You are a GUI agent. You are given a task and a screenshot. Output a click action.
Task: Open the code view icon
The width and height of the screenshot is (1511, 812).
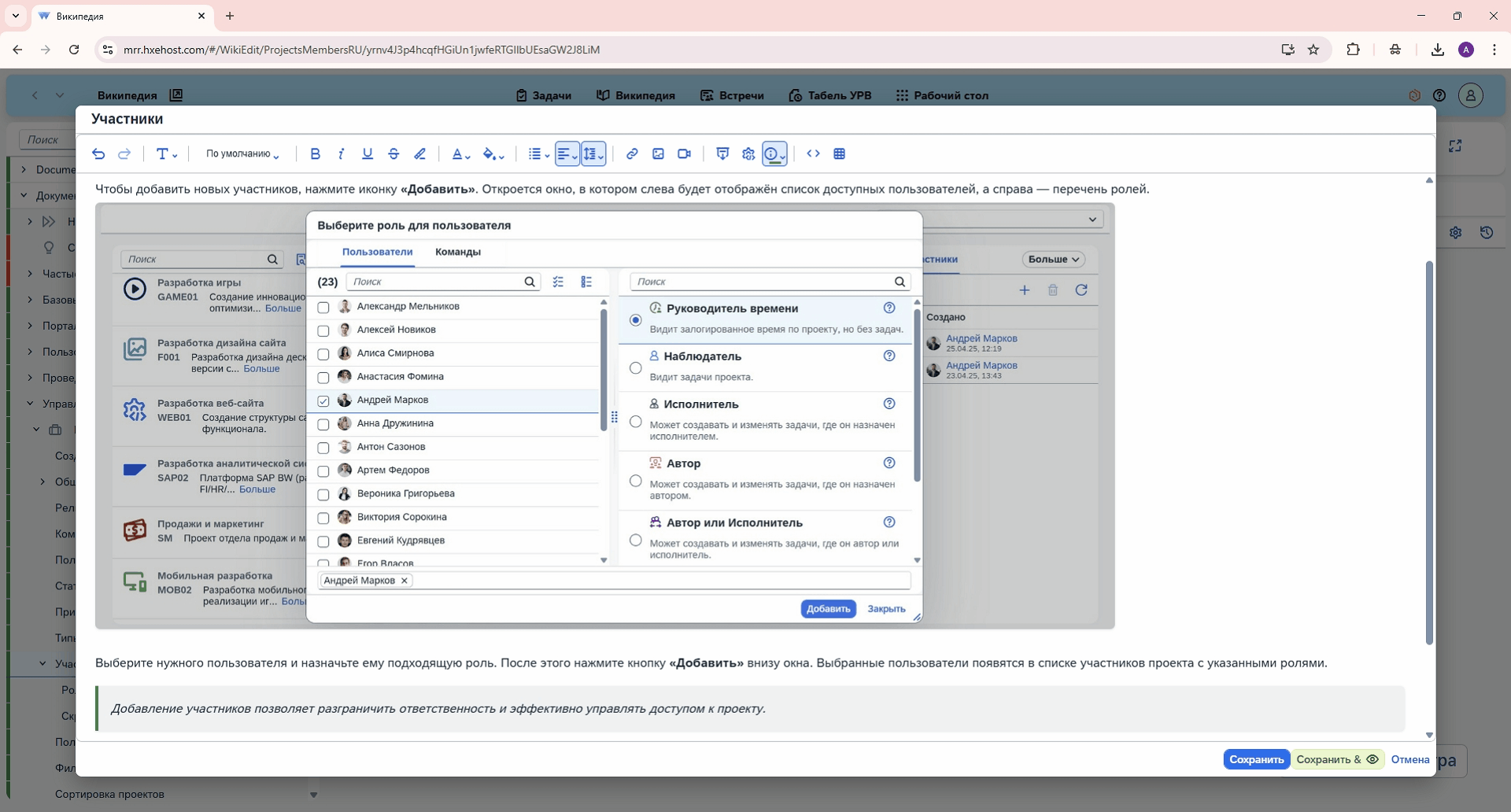(813, 154)
